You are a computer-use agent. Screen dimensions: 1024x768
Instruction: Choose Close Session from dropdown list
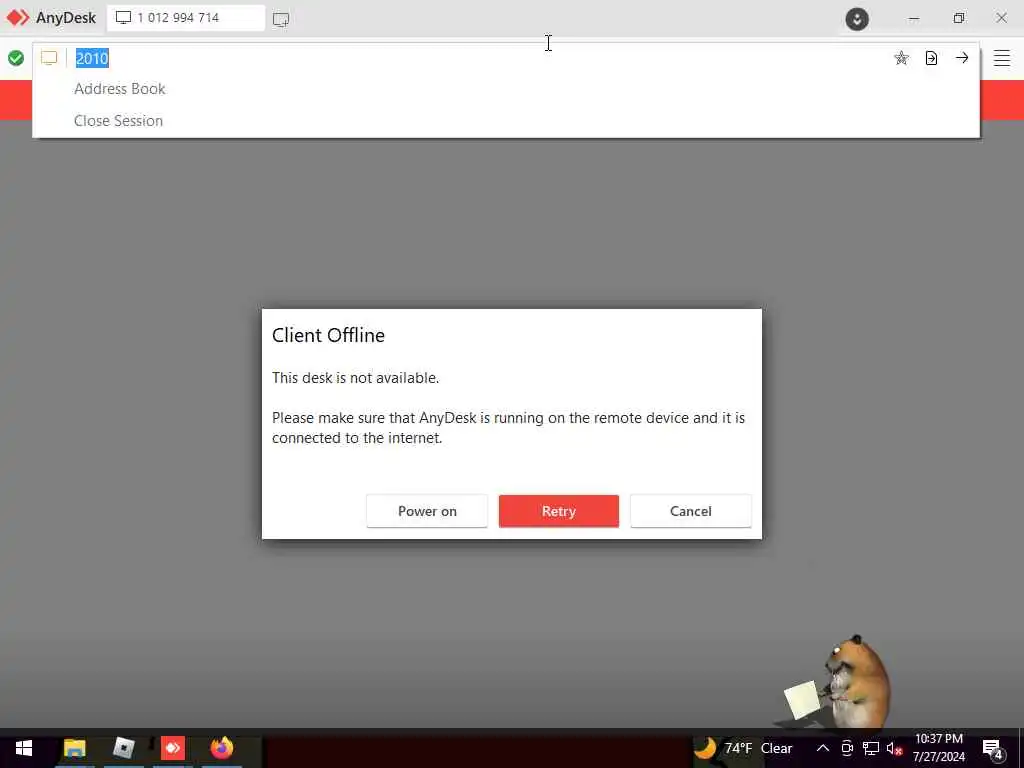[x=118, y=121]
